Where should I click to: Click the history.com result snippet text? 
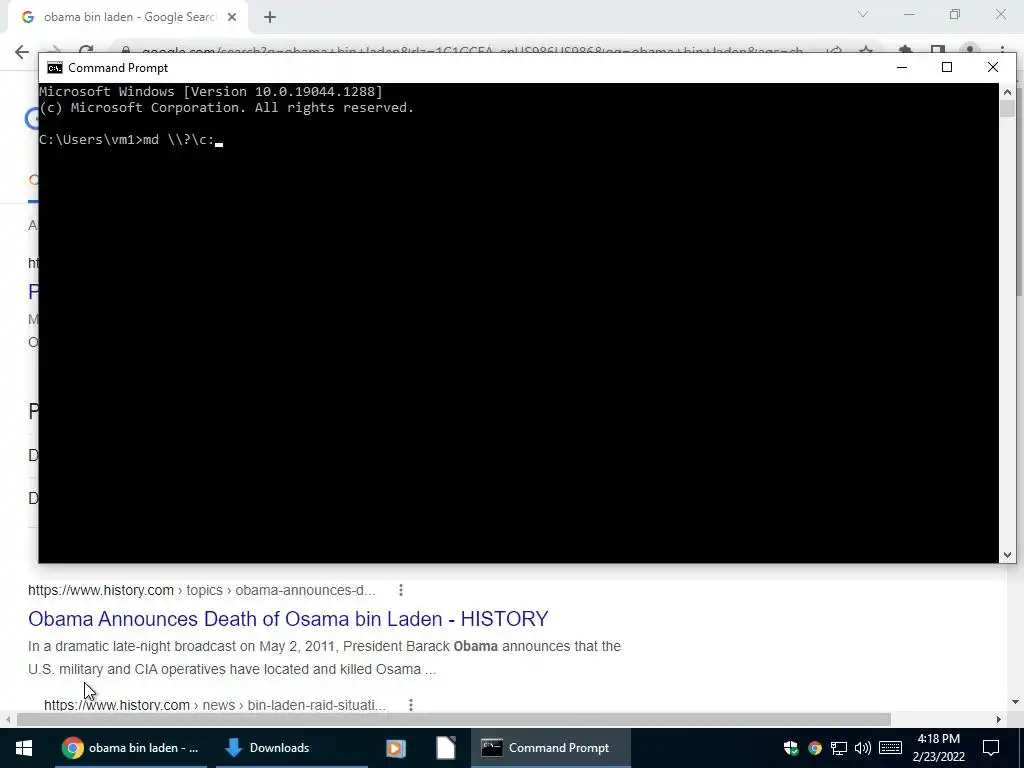tap(324, 658)
